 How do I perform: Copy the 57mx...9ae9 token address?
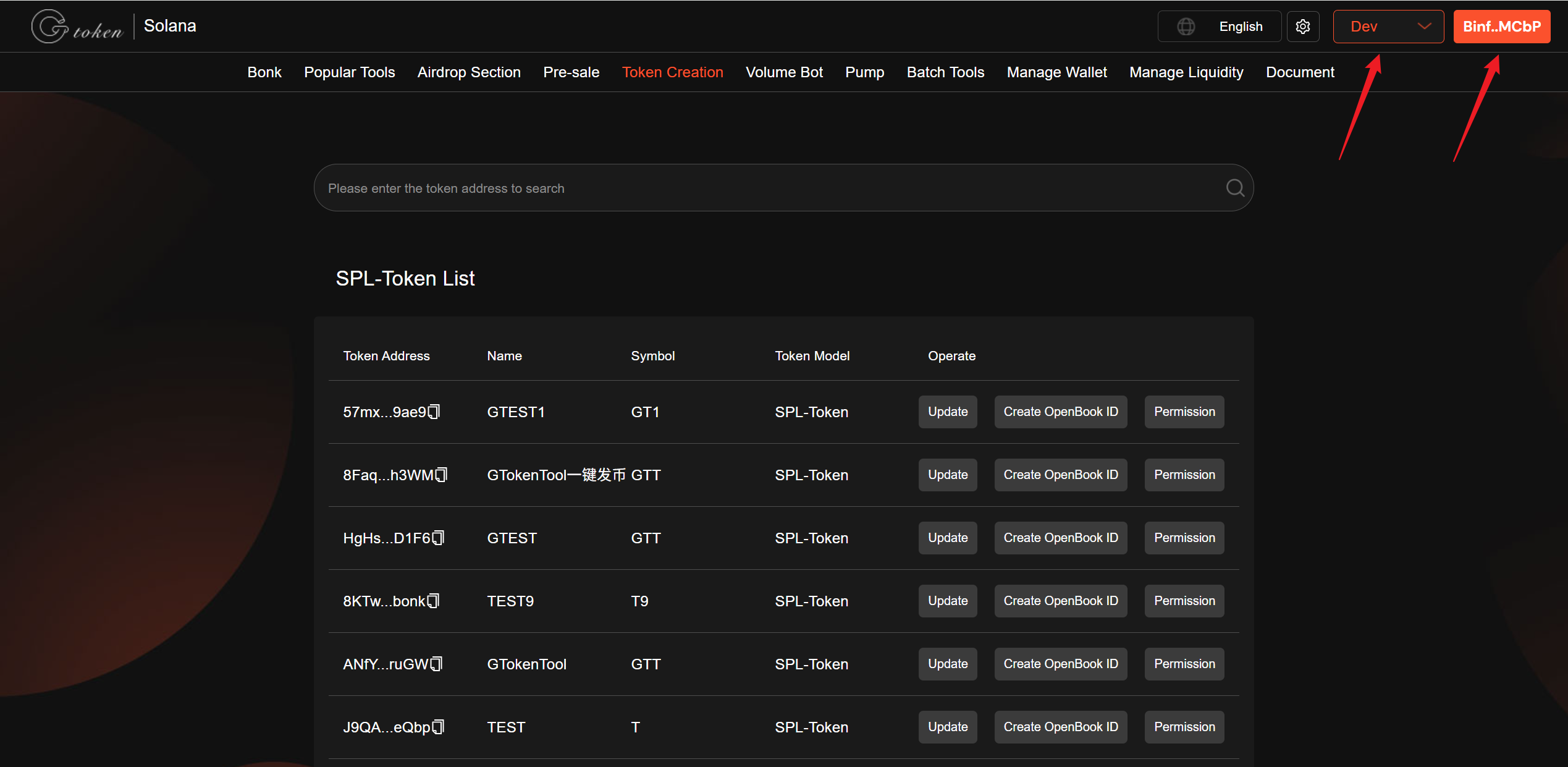[x=434, y=412]
